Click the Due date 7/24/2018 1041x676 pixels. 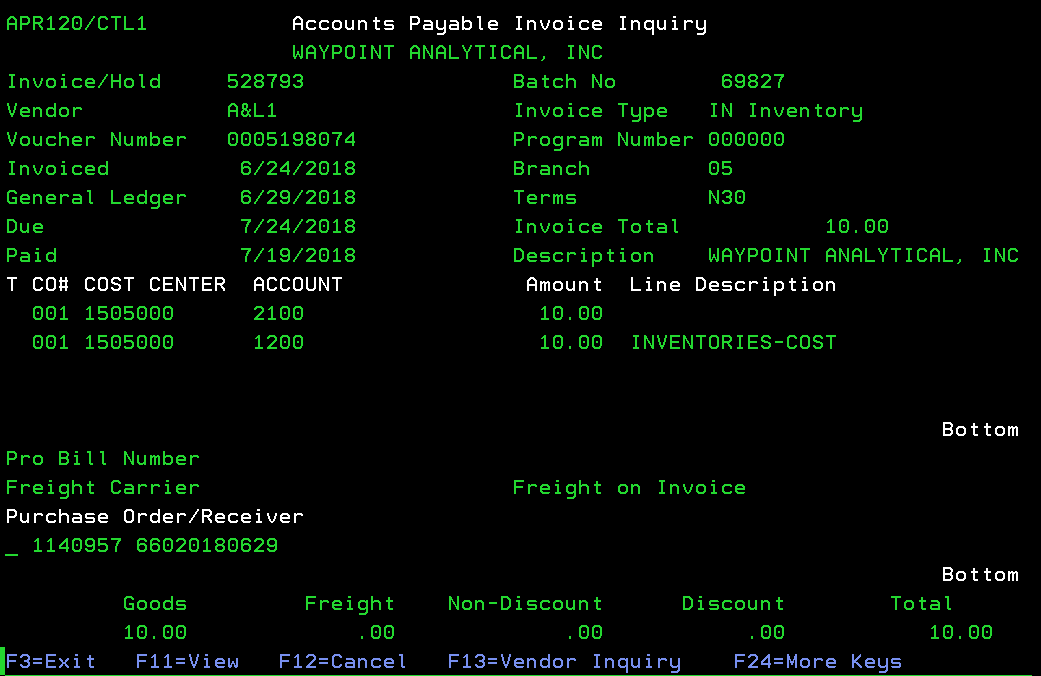click(x=297, y=227)
